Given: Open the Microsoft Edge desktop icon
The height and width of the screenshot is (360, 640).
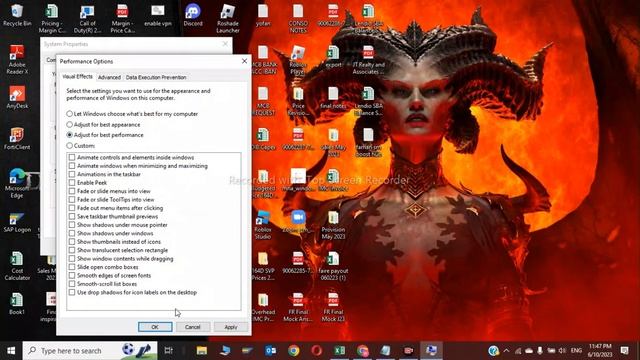Looking at the screenshot, I should coord(17,183).
